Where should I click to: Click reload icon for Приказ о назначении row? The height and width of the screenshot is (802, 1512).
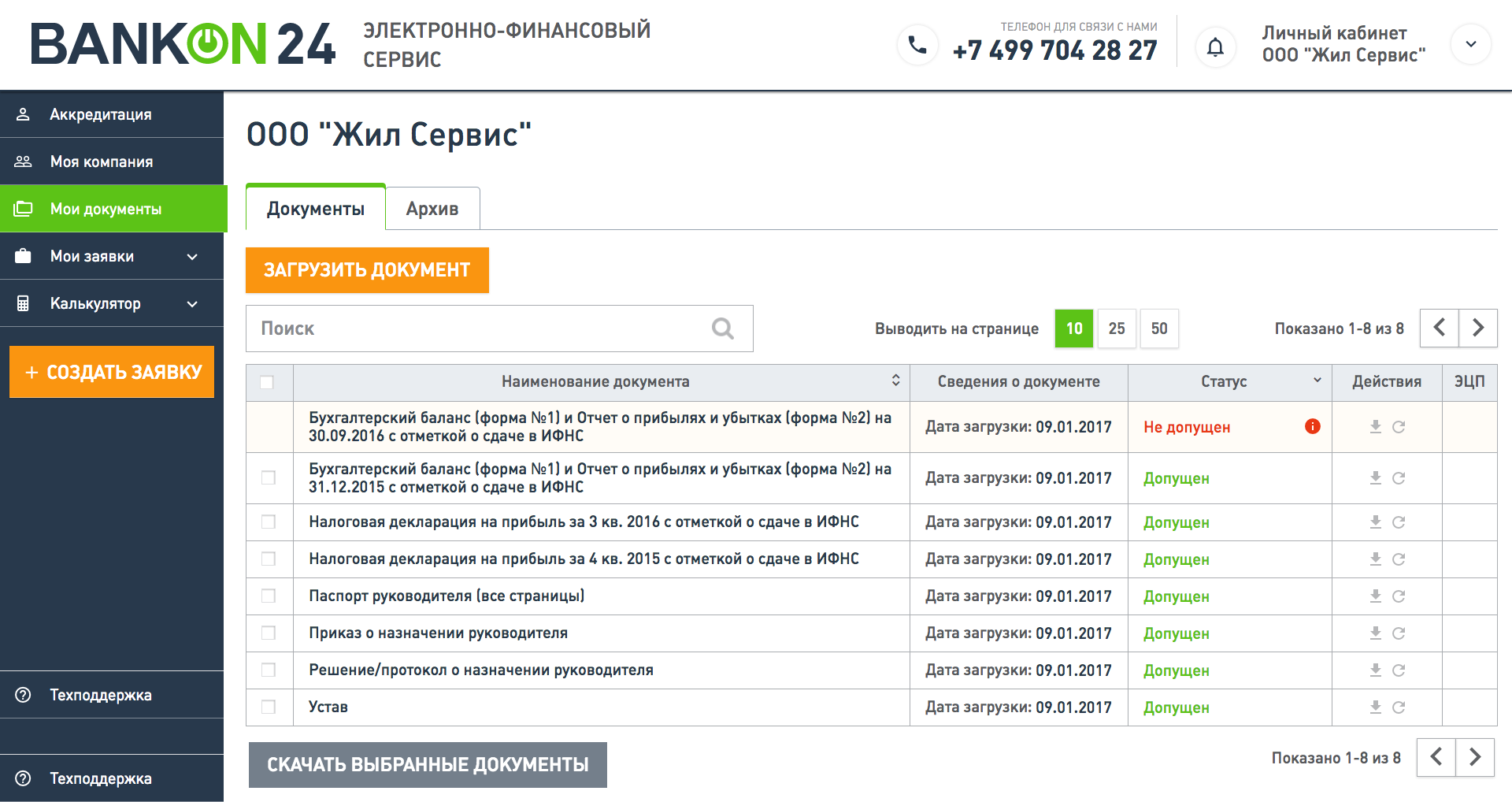pyautogui.click(x=1399, y=633)
